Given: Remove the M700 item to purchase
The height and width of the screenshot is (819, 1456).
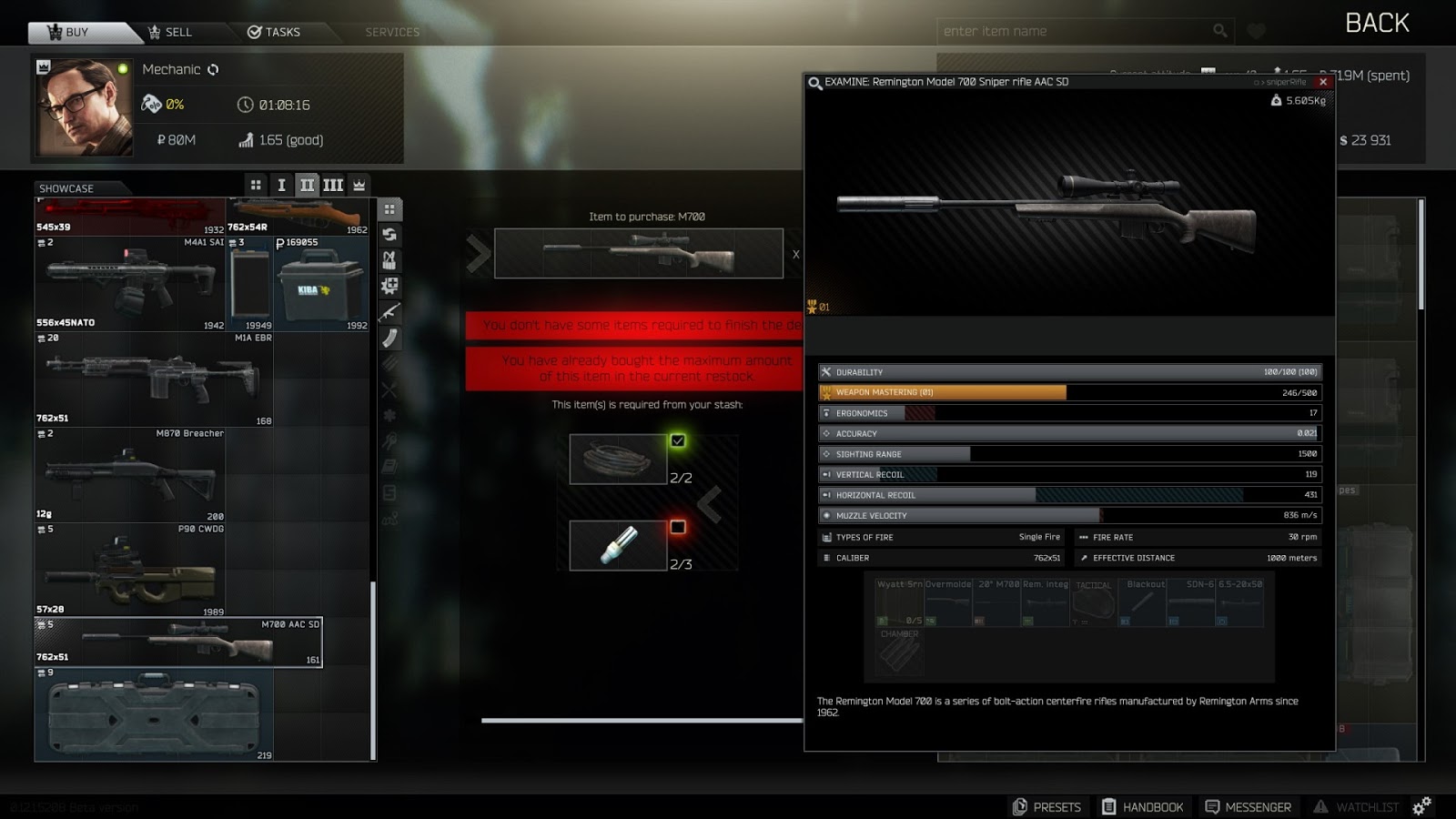Looking at the screenshot, I should point(795,255).
